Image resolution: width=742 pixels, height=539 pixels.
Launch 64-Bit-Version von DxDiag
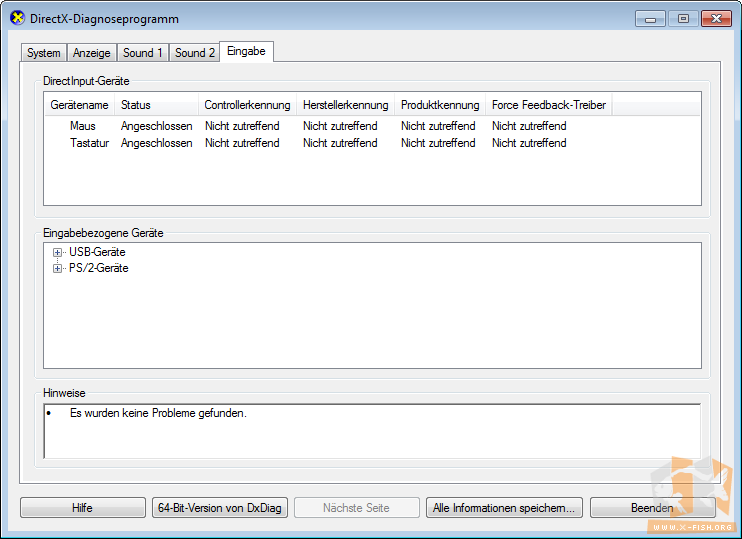220,508
